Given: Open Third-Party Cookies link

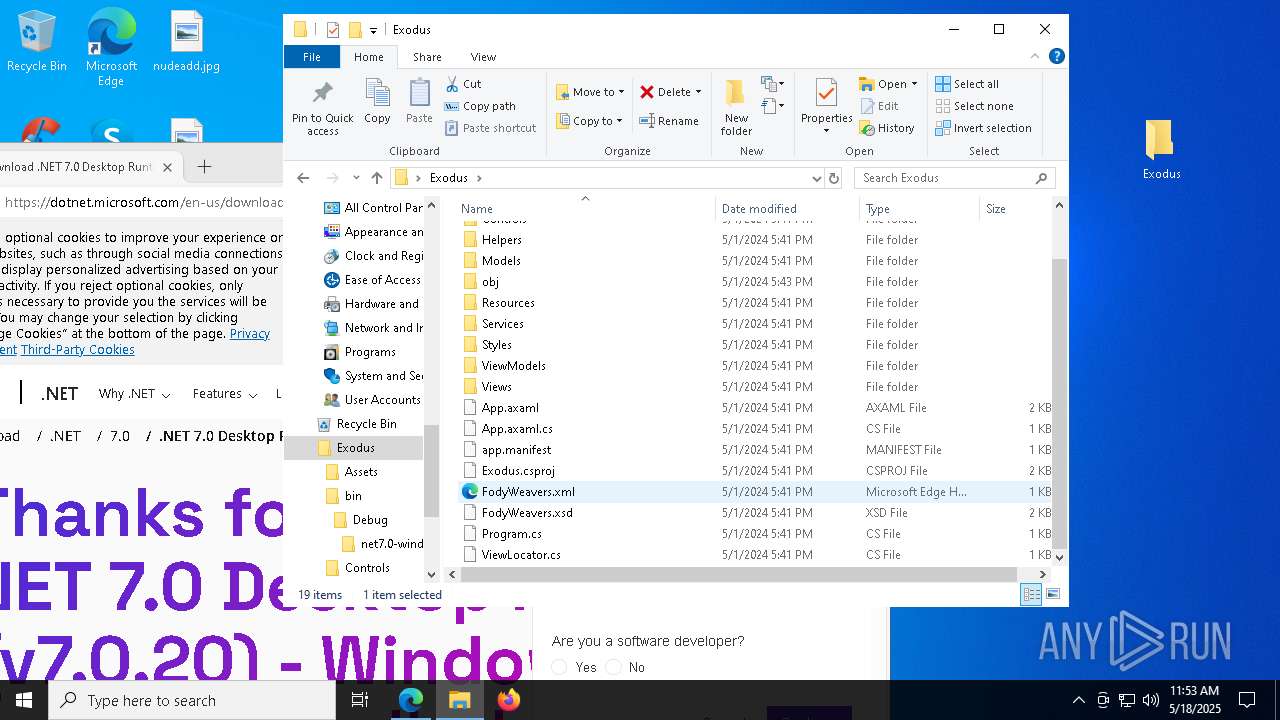Looking at the screenshot, I should (77, 350).
